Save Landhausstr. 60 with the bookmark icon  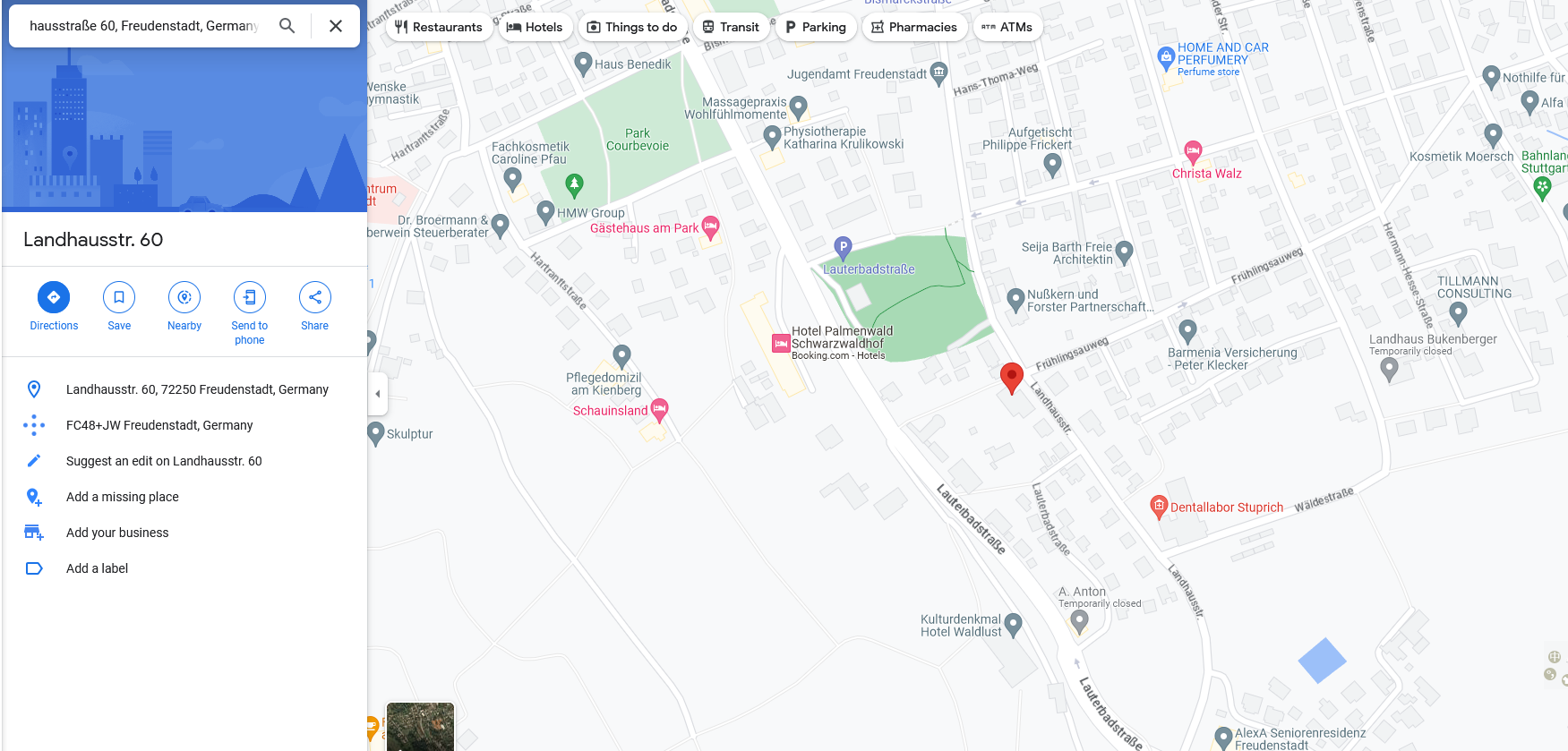pos(119,297)
